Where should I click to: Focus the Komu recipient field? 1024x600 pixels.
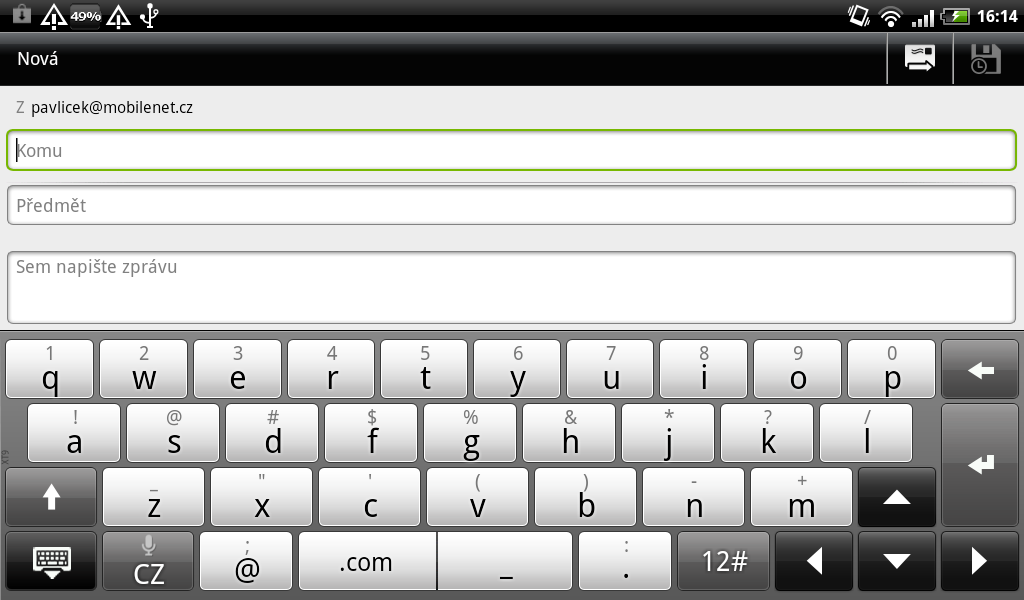pyautogui.click(x=511, y=150)
